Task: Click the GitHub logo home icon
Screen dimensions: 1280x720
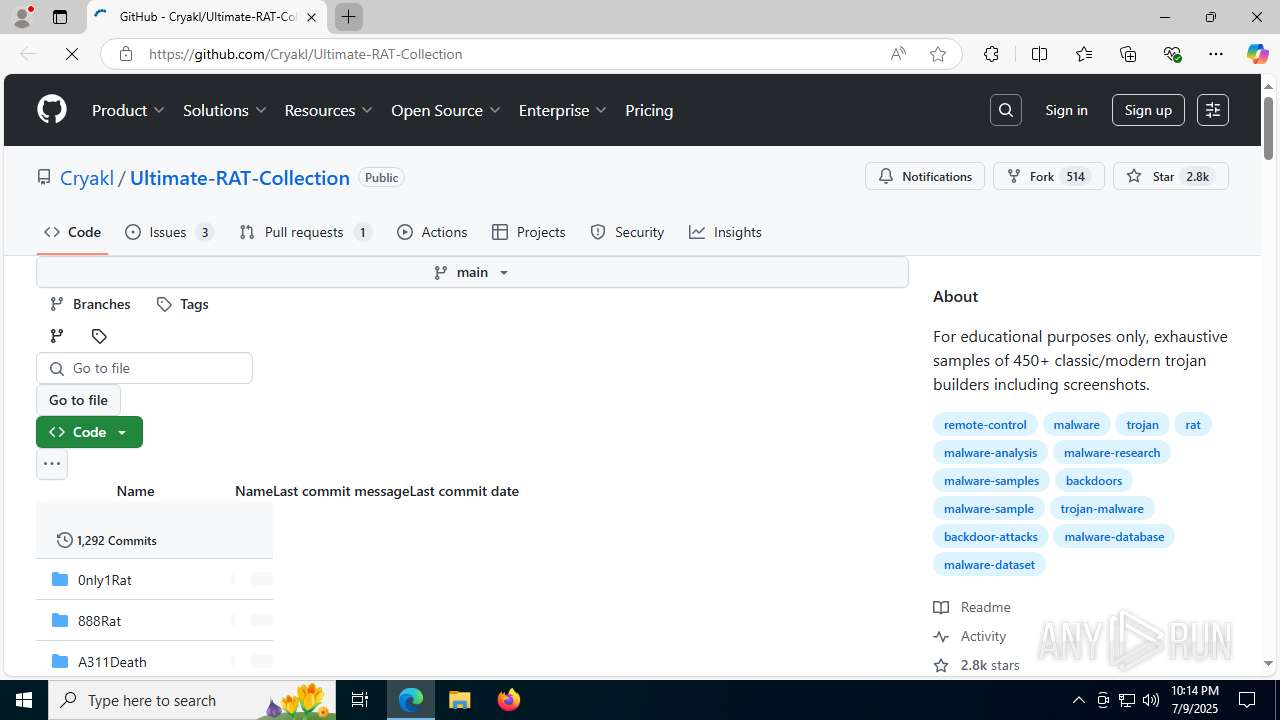Action: 52,110
